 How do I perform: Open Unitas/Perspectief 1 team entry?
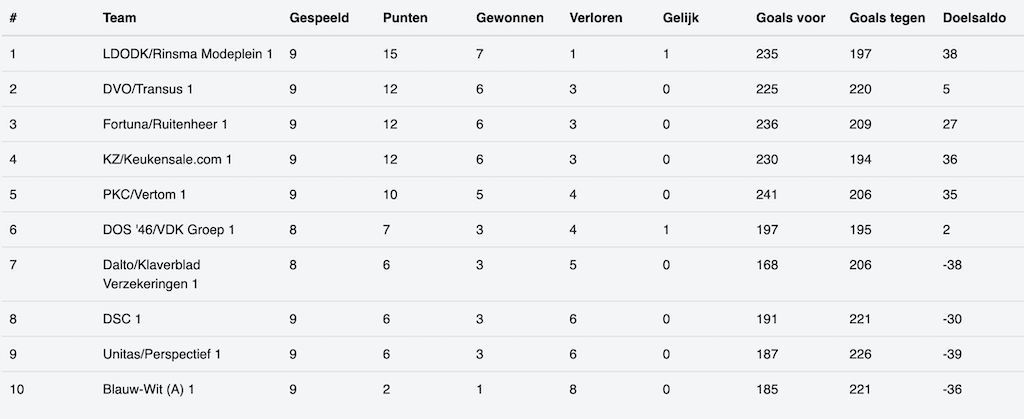click(x=162, y=354)
